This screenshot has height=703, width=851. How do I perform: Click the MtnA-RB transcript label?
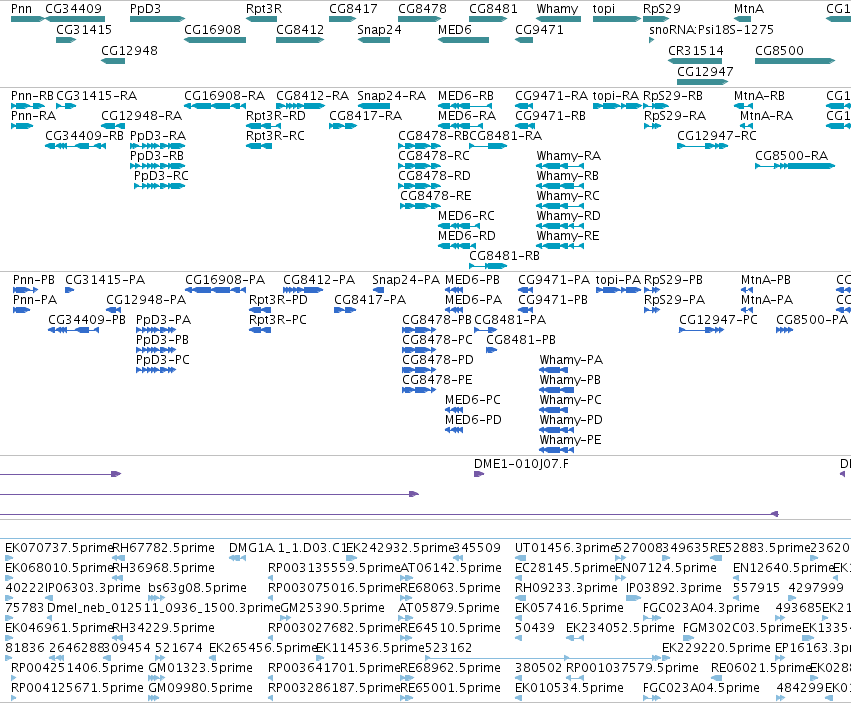(x=759, y=96)
